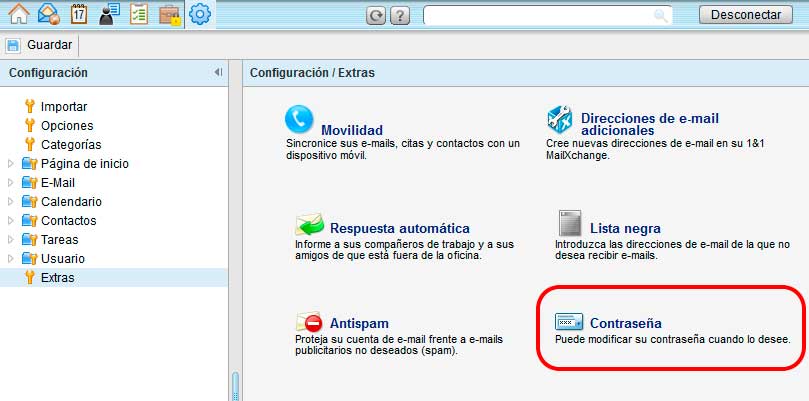Click the key icon beside Opciones
Screen dimensions: 809x401
pyautogui.click(x=30, y=125)
